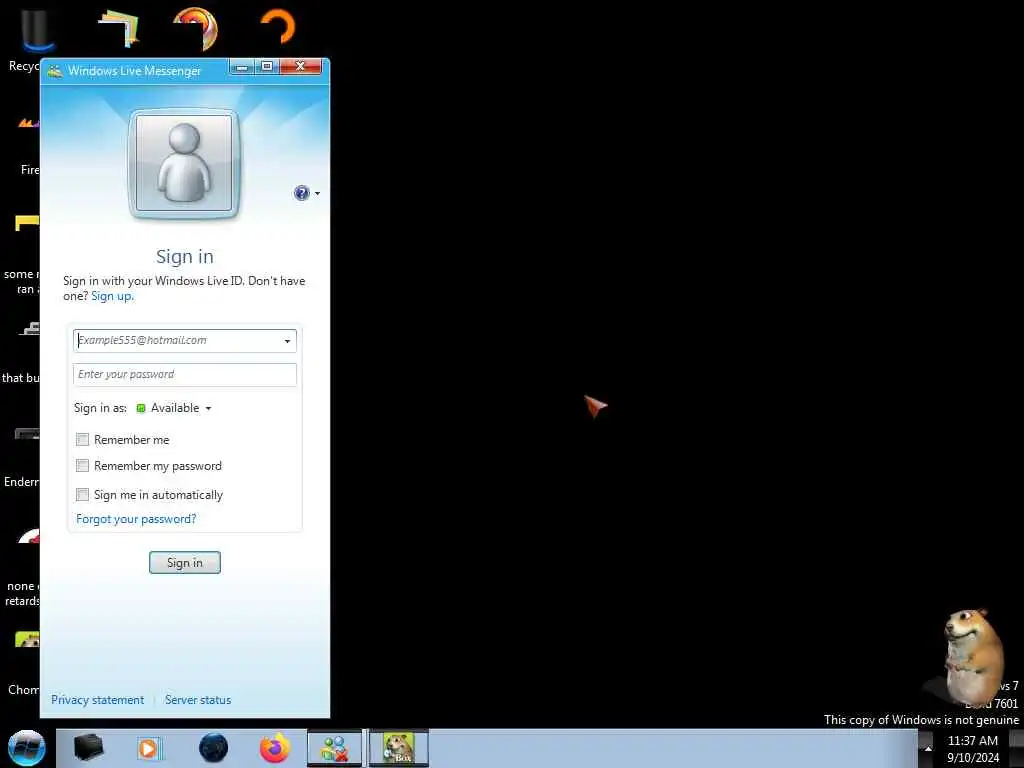
Task: Open the Sign up link
Action: click(x=112, y=296)
